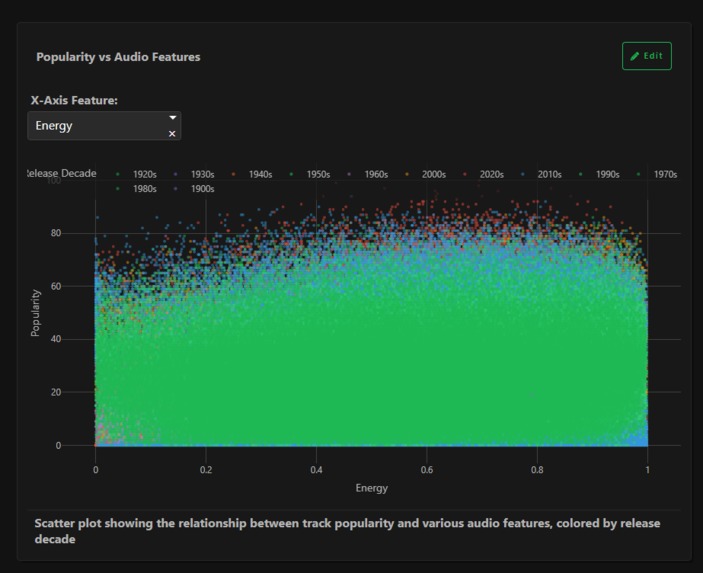The height and width of the screenshot is (573, 703).
Task: Click the pencil icon in Edit button
Action: pyautogui.click(x=634, y=56)
